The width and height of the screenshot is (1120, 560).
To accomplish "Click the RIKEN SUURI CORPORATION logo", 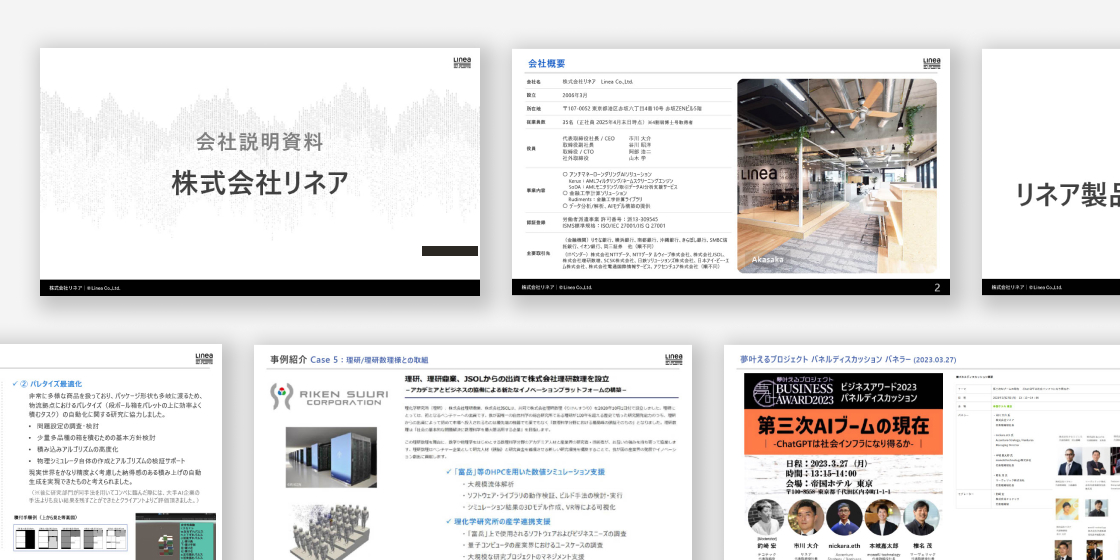I will (x=329, y=396).
